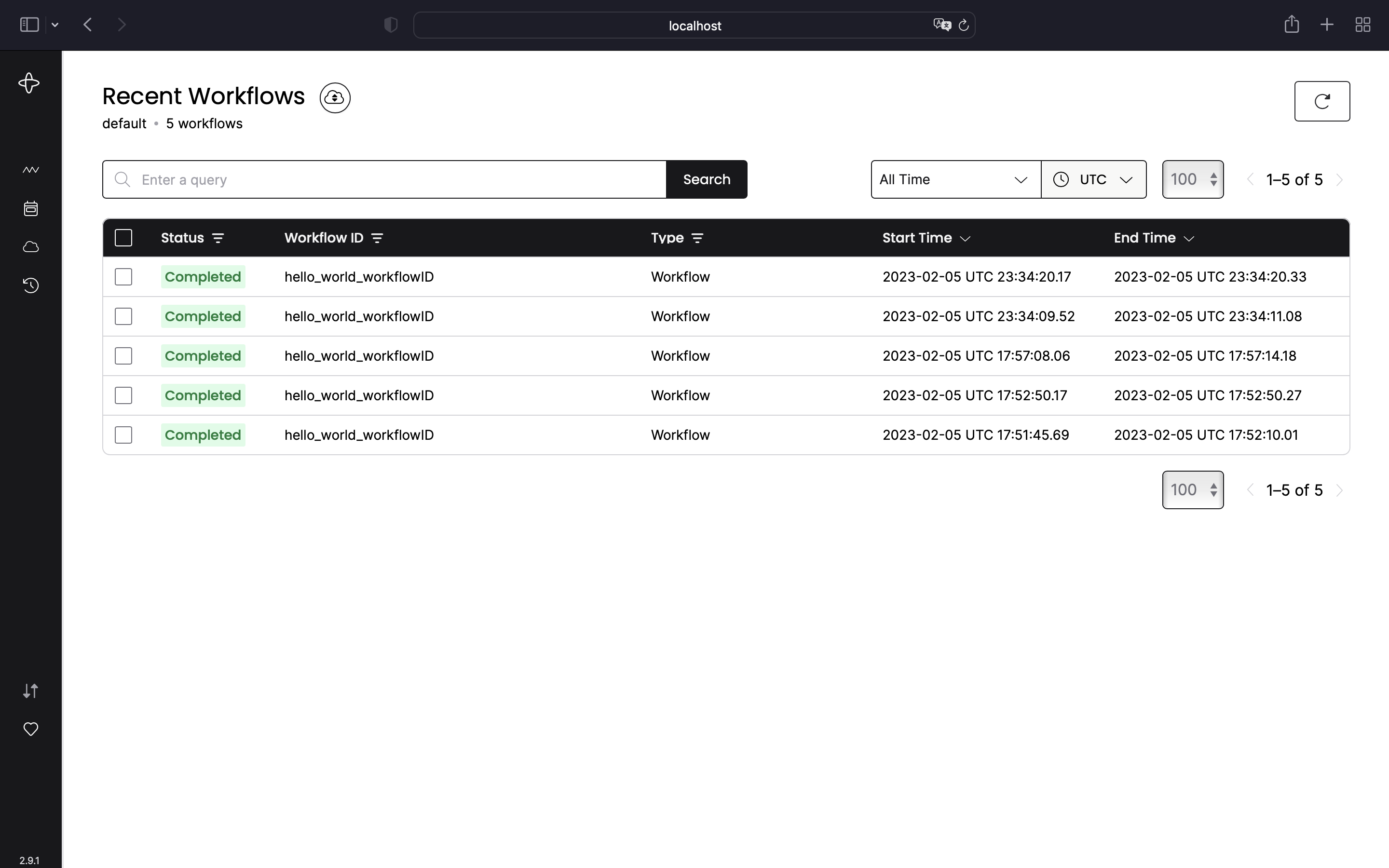Check the first Completed workflow row
Image resolution: width=1389 pixels, height=868 pixels.
[x=123, y=276]
